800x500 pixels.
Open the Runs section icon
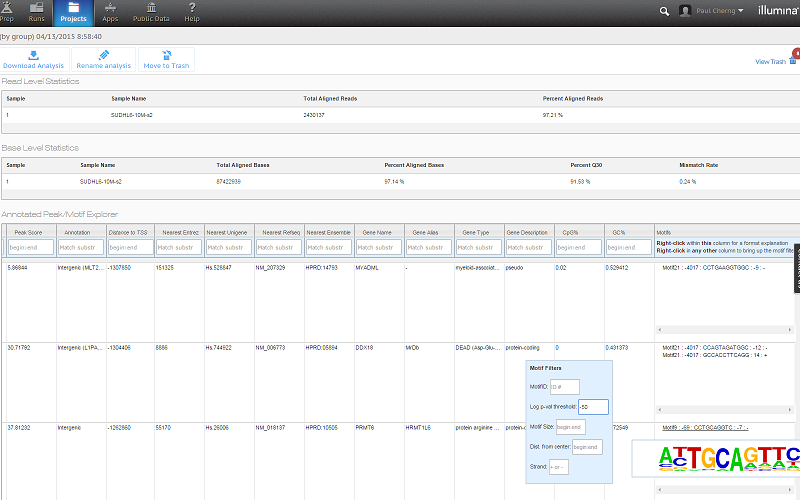pyautogui.click(x=37, y=12)
